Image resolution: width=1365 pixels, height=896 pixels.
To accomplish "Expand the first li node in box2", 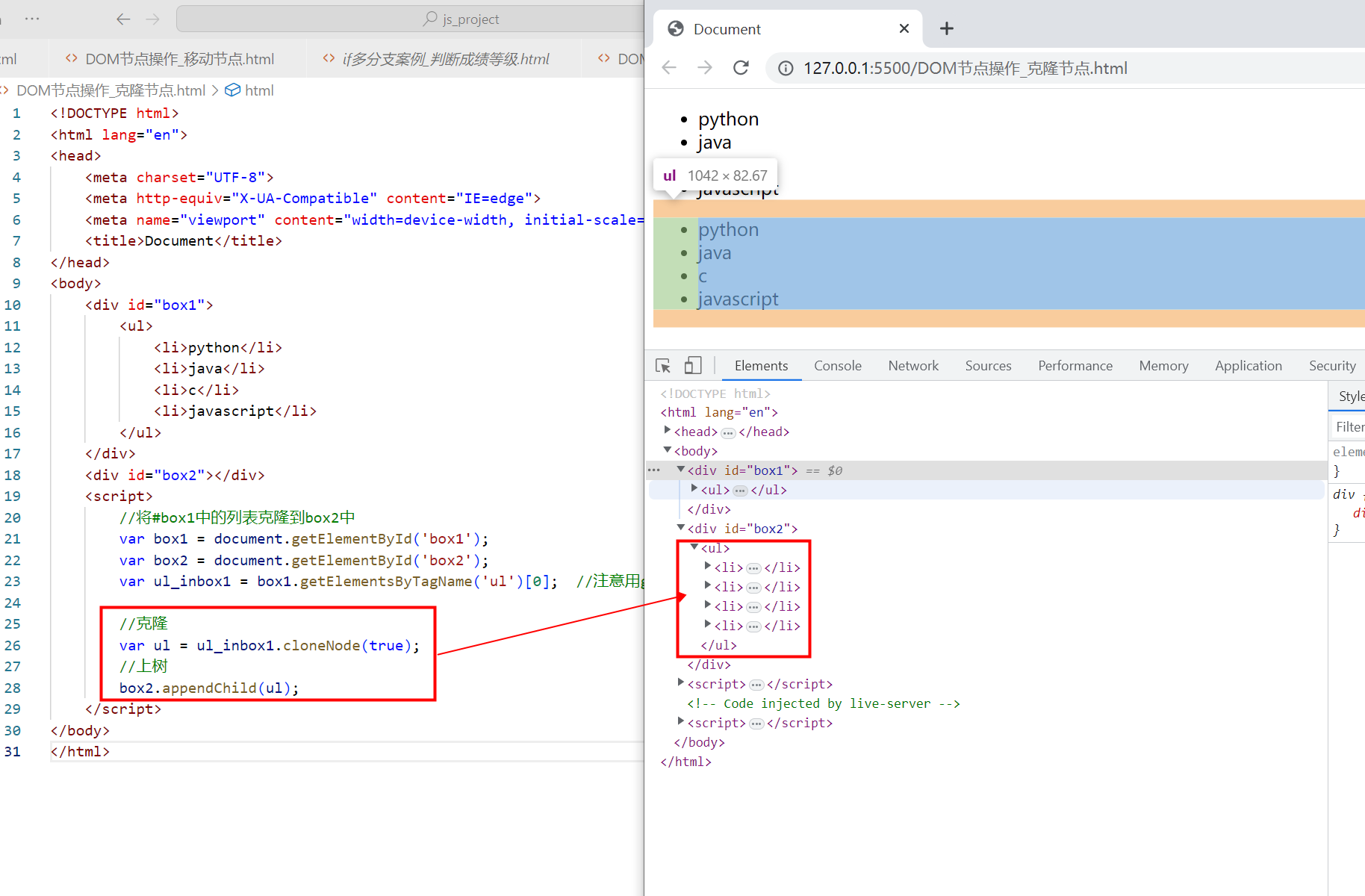I will 708,567.
